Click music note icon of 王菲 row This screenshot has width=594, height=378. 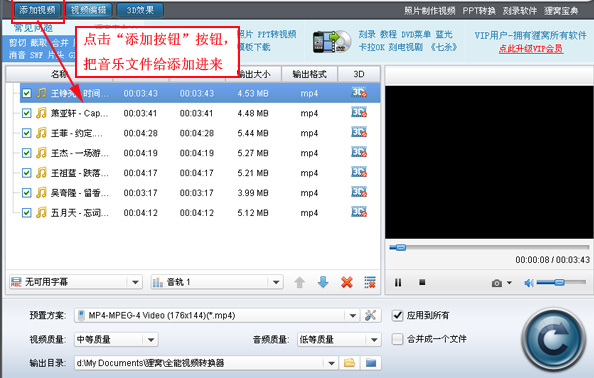[x=41, y=133]
